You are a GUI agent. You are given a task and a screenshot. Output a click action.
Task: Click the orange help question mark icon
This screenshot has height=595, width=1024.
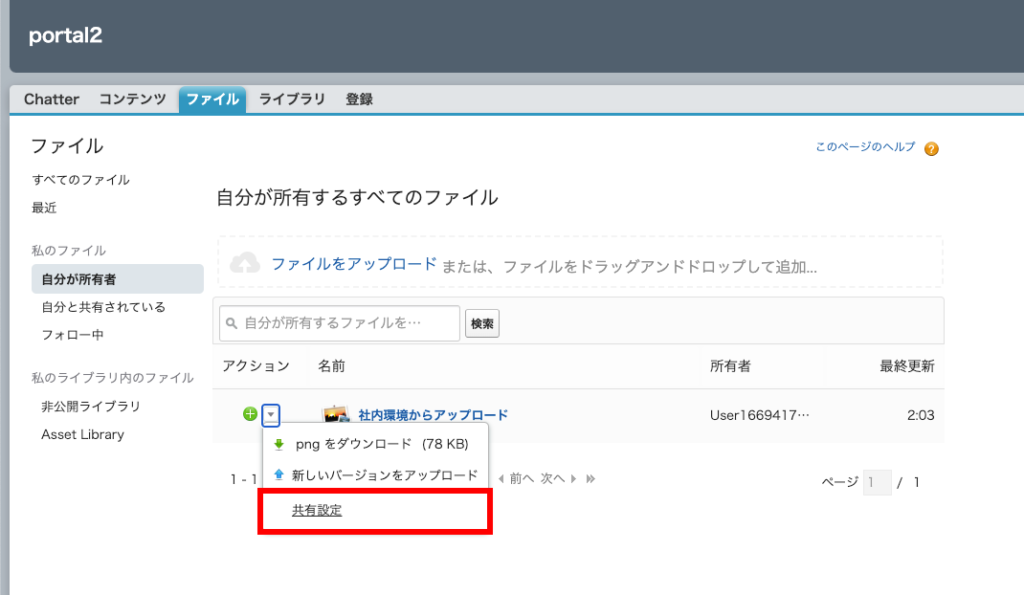pos(931,149)
